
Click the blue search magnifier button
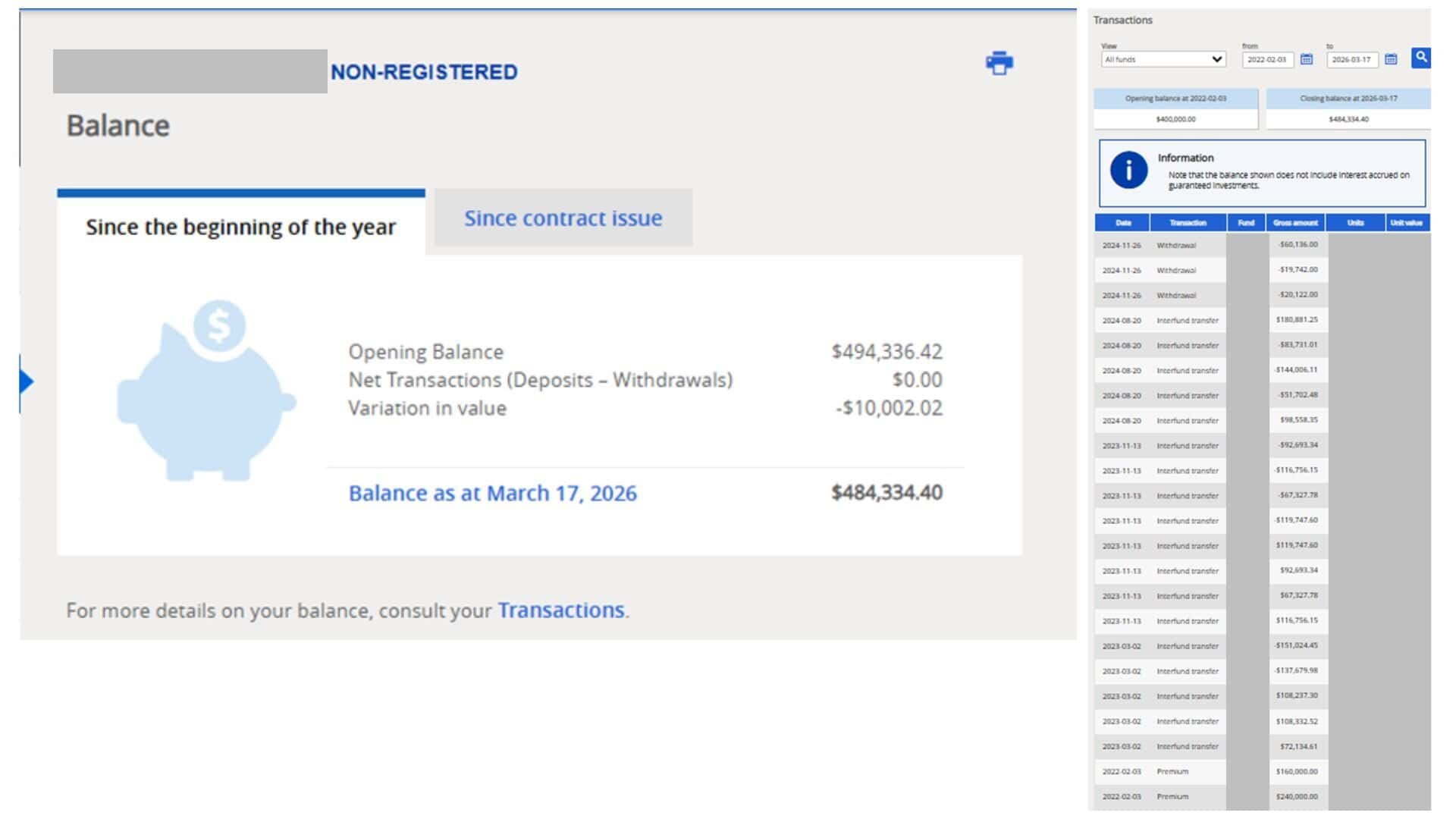pyautogui.click(x=1420, y=58)
